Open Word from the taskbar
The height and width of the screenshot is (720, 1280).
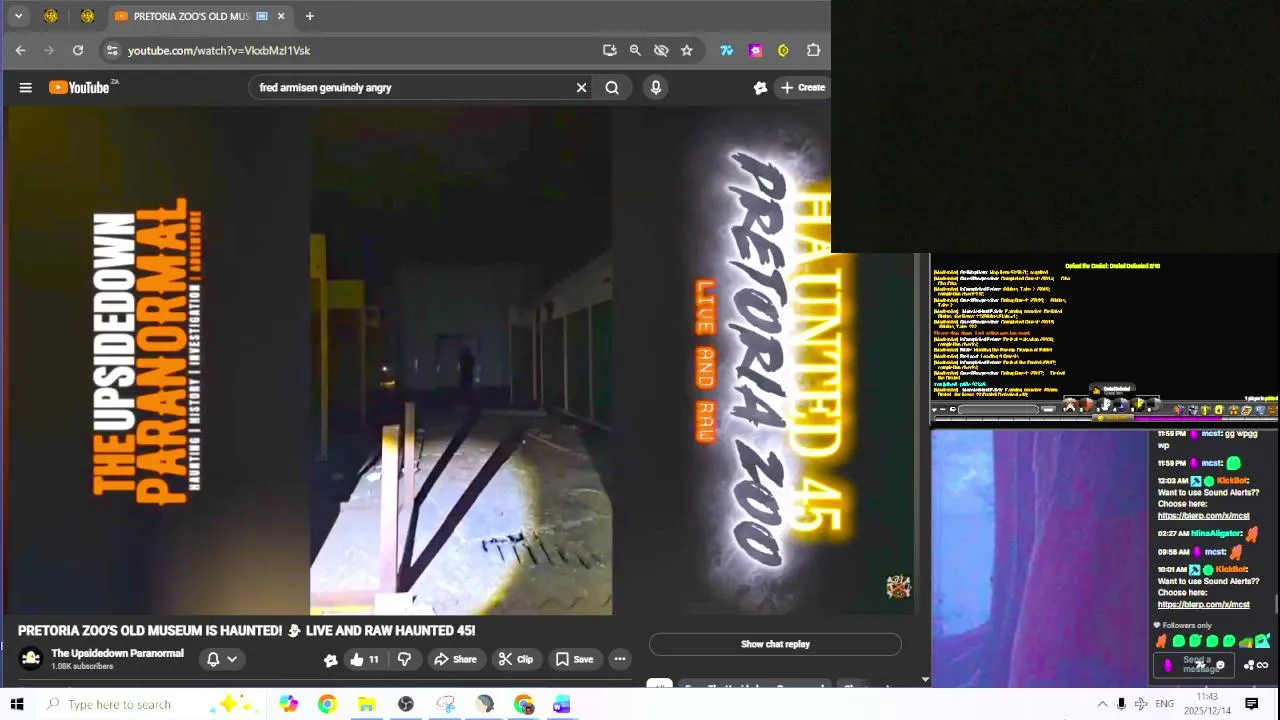562,704
